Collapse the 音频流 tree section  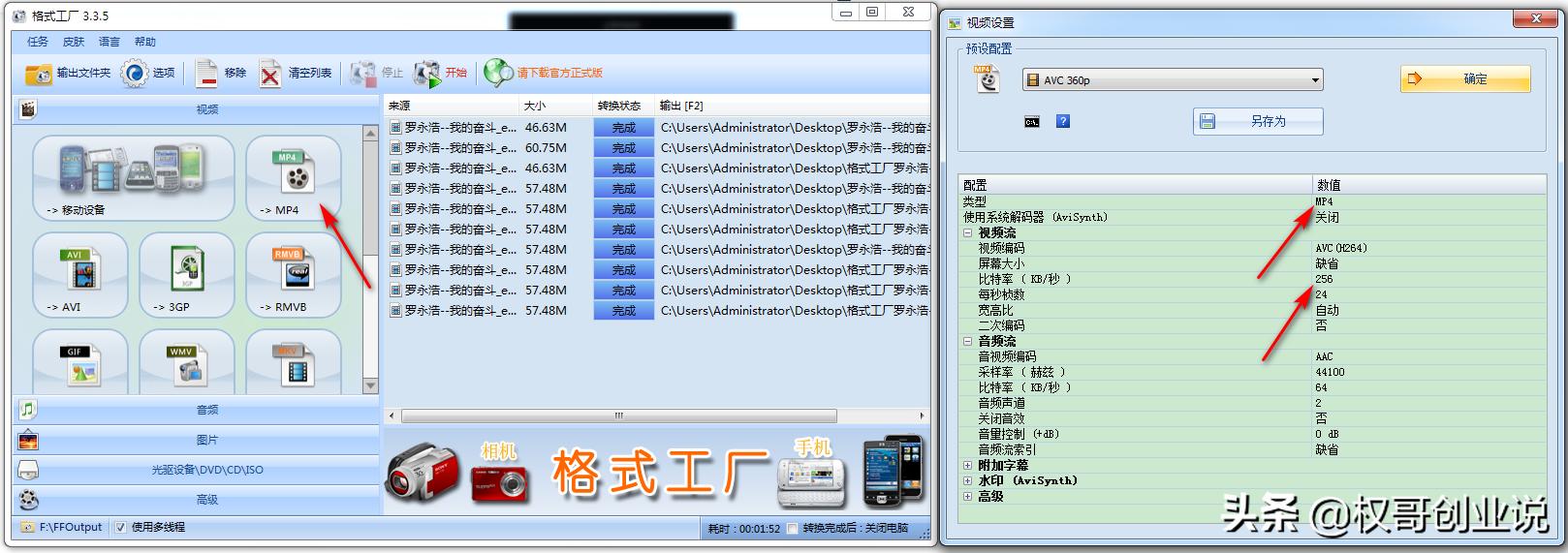point(967,341)
